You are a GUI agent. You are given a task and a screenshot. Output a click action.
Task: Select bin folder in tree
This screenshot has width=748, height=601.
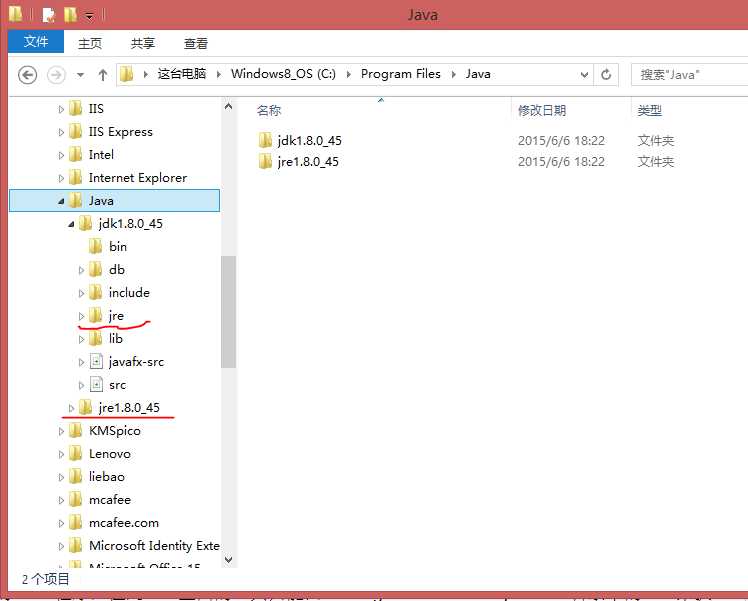tap(117, 246)
